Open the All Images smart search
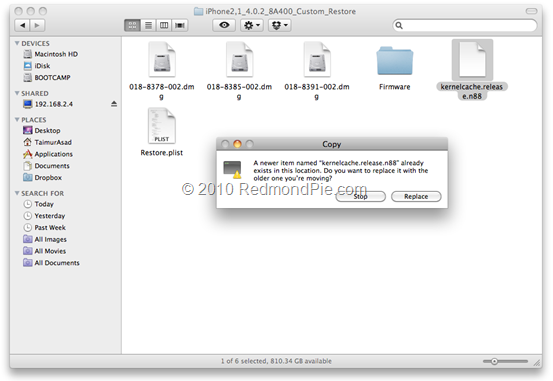 45,239
